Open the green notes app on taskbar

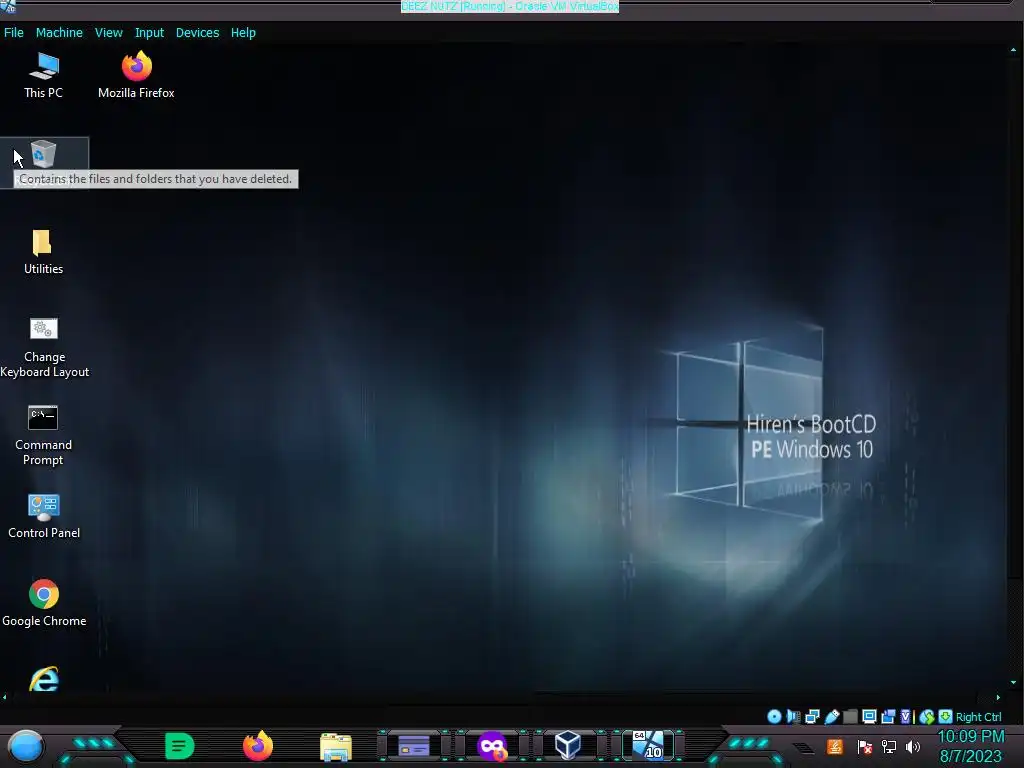pyautogui.click(x=179, y=746)
